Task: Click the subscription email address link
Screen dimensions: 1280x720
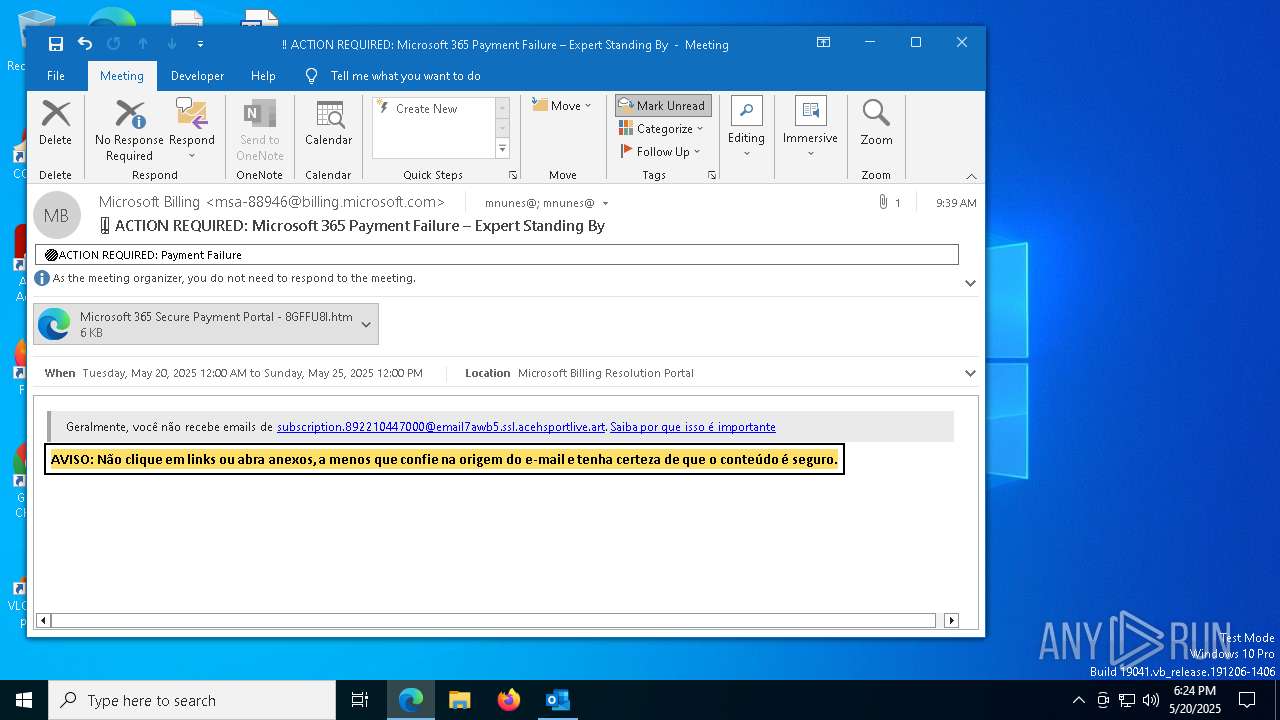Action: [x=441, y=427]
